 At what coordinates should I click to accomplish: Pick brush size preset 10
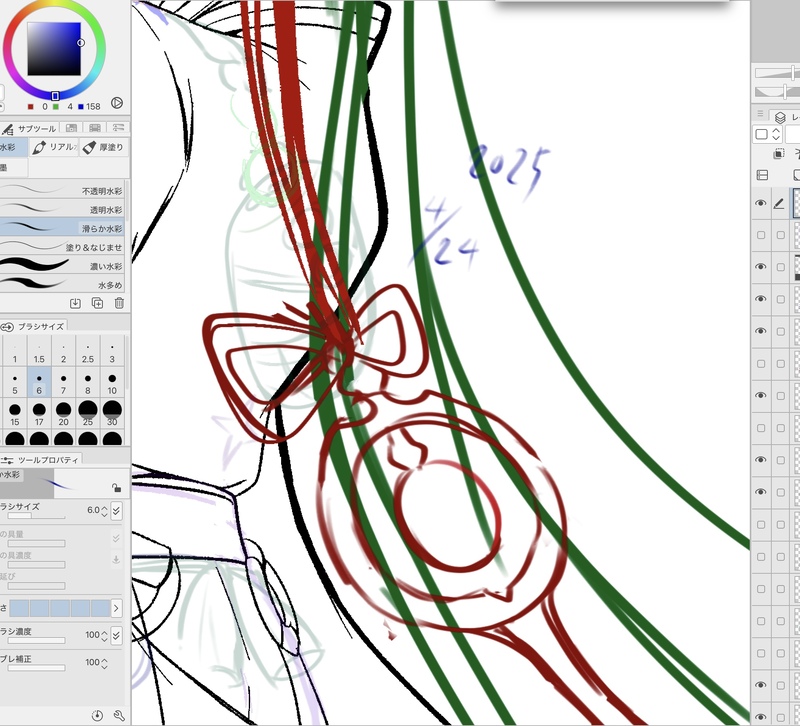112,384
